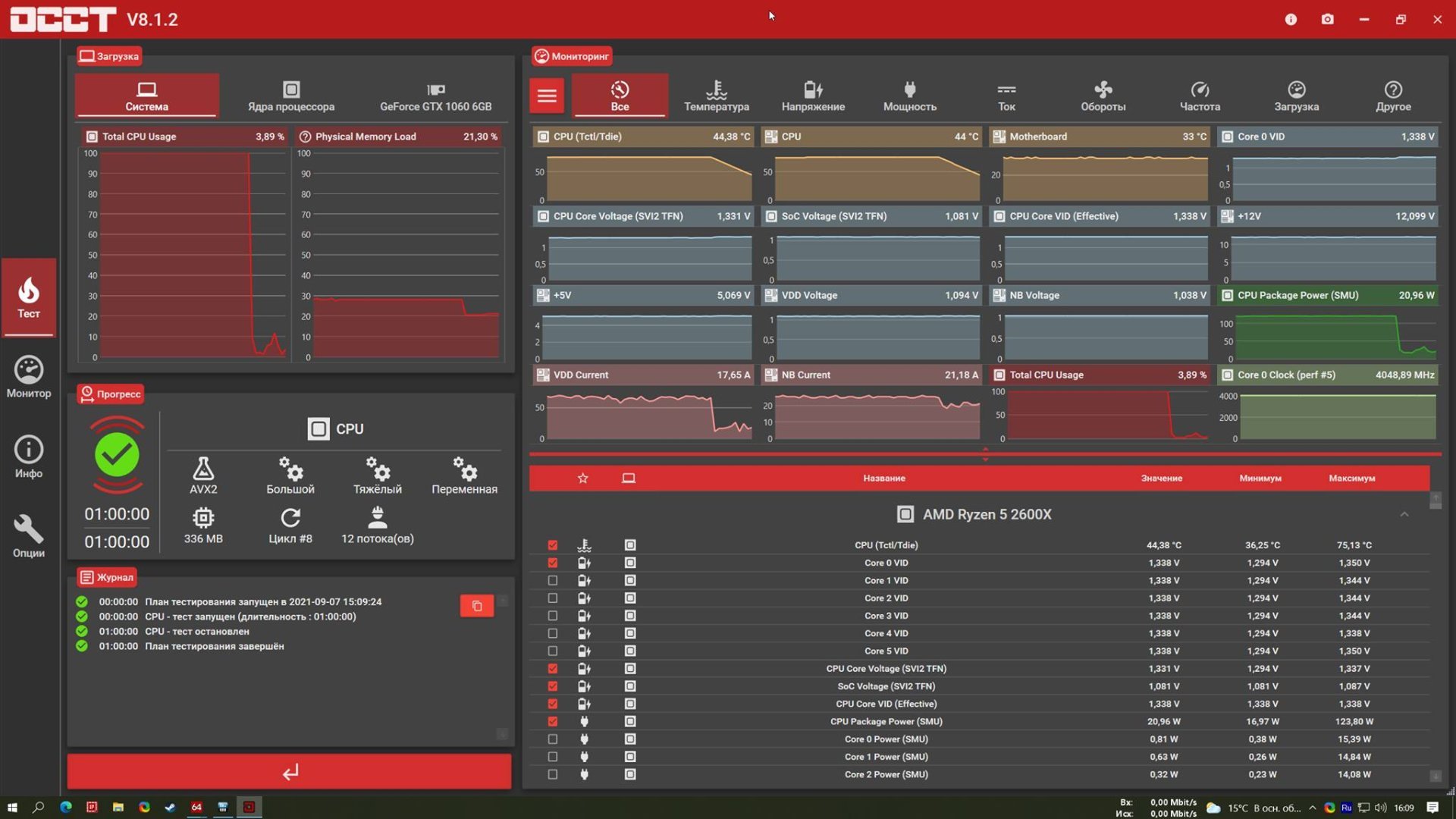Select the Загрузка monitoring tab
Image resolution: width=1456 pixels, height=819 pixels.
pos(1297,96)
